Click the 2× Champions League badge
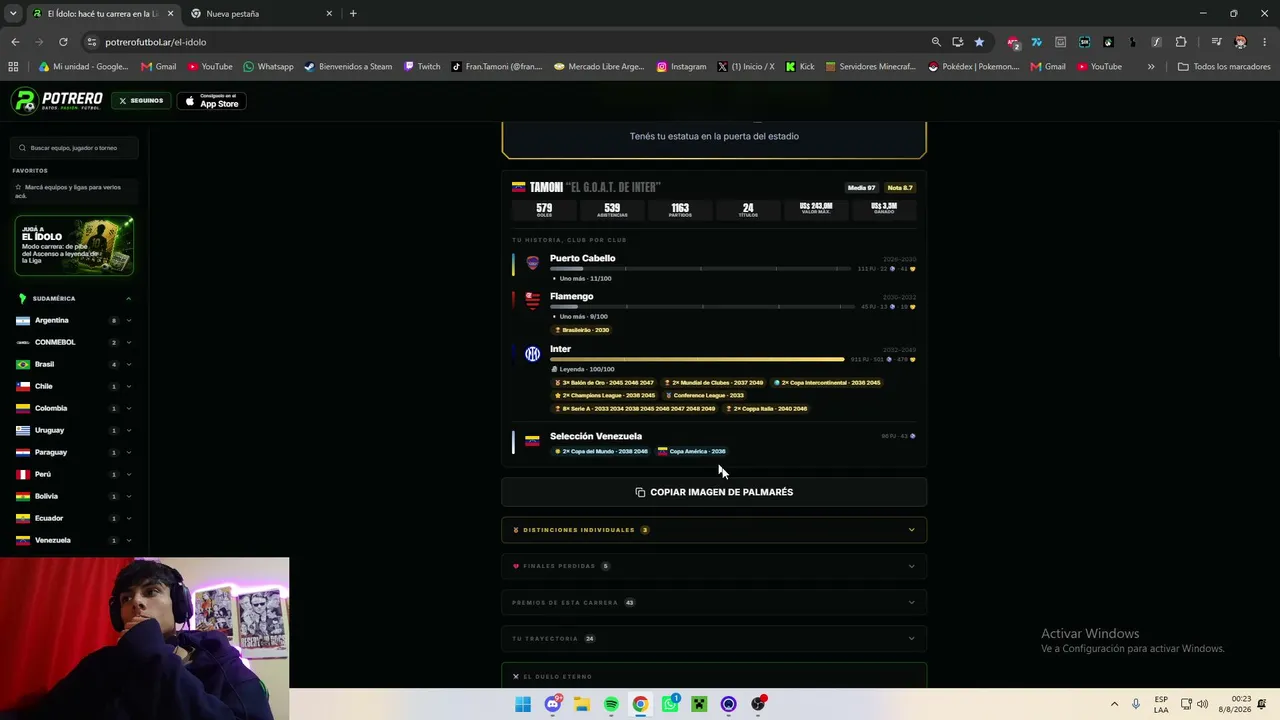This screenshot has width=1280, height=720. tap(605, 396)
